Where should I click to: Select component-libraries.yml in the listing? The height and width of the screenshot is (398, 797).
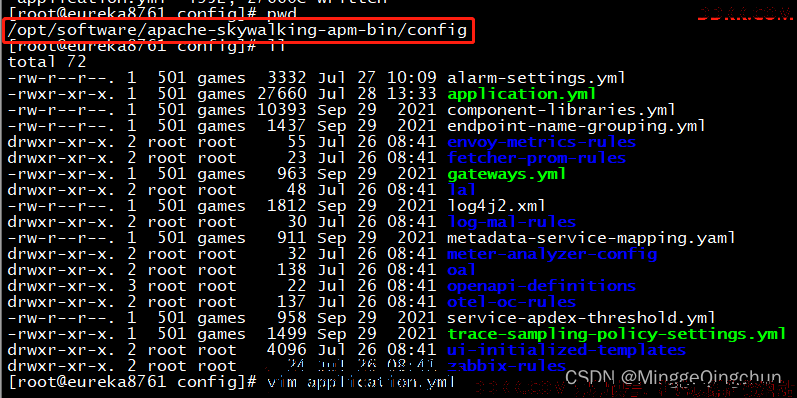click(561, 110)
